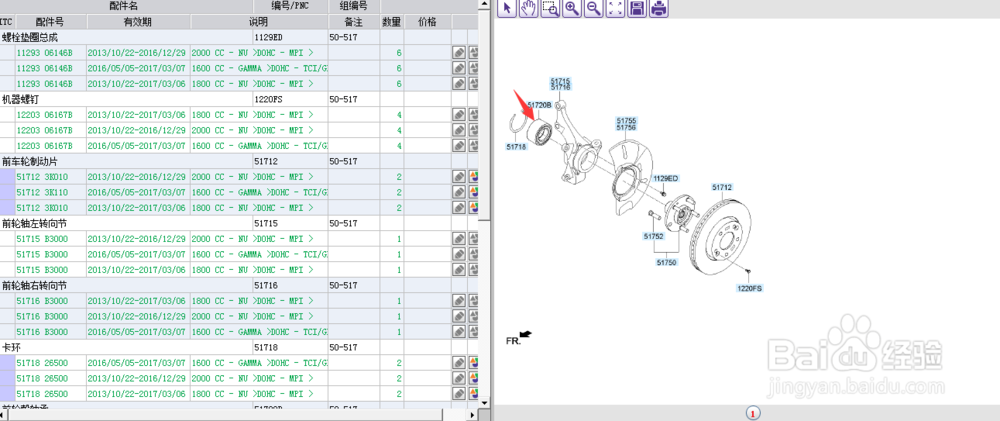Select the 51752 callout label
Viewport: 1000px width, 421px height.
654,236
